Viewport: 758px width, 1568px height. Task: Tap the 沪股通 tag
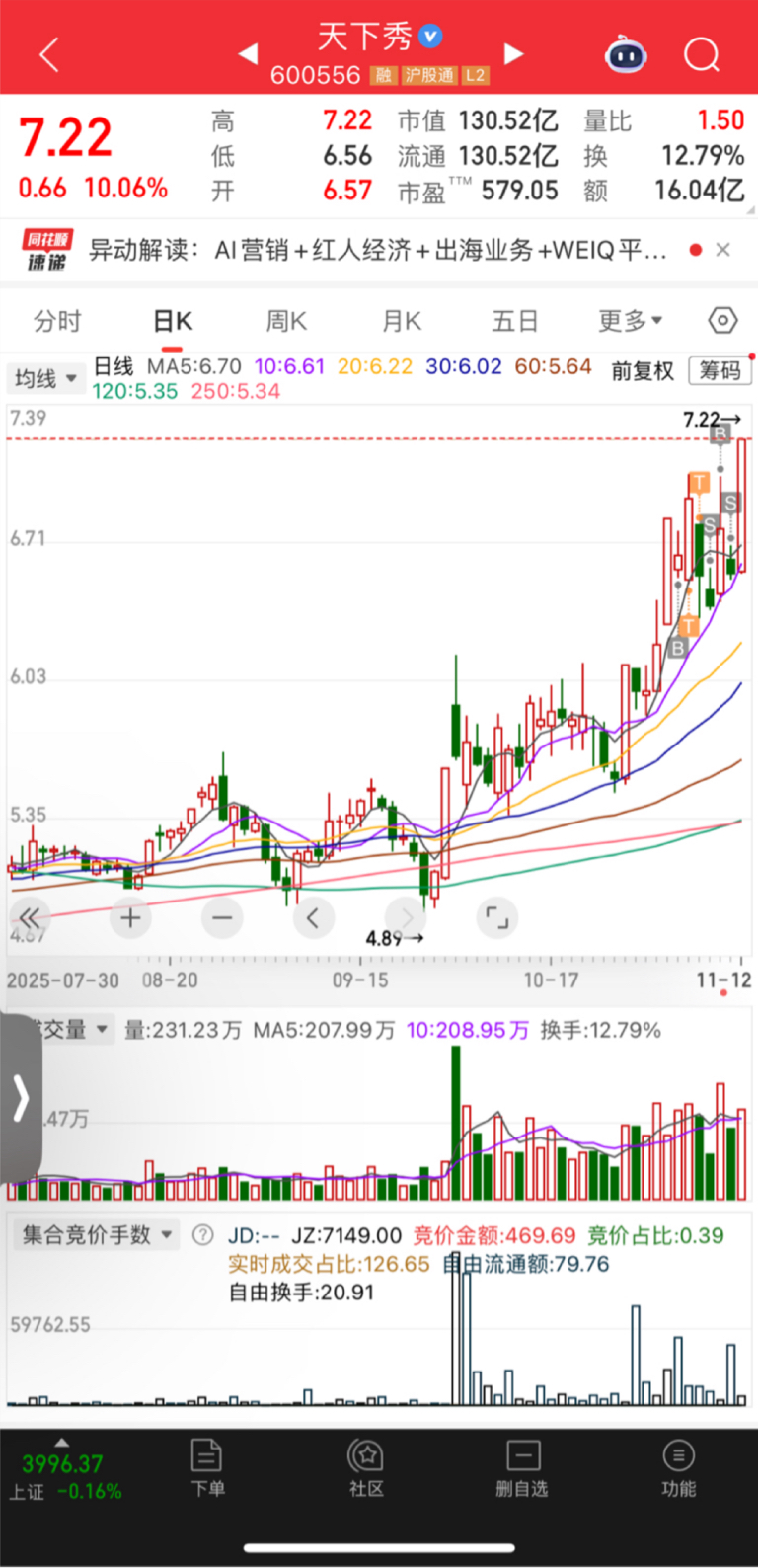pyautogui.click(x=429, y=75)
